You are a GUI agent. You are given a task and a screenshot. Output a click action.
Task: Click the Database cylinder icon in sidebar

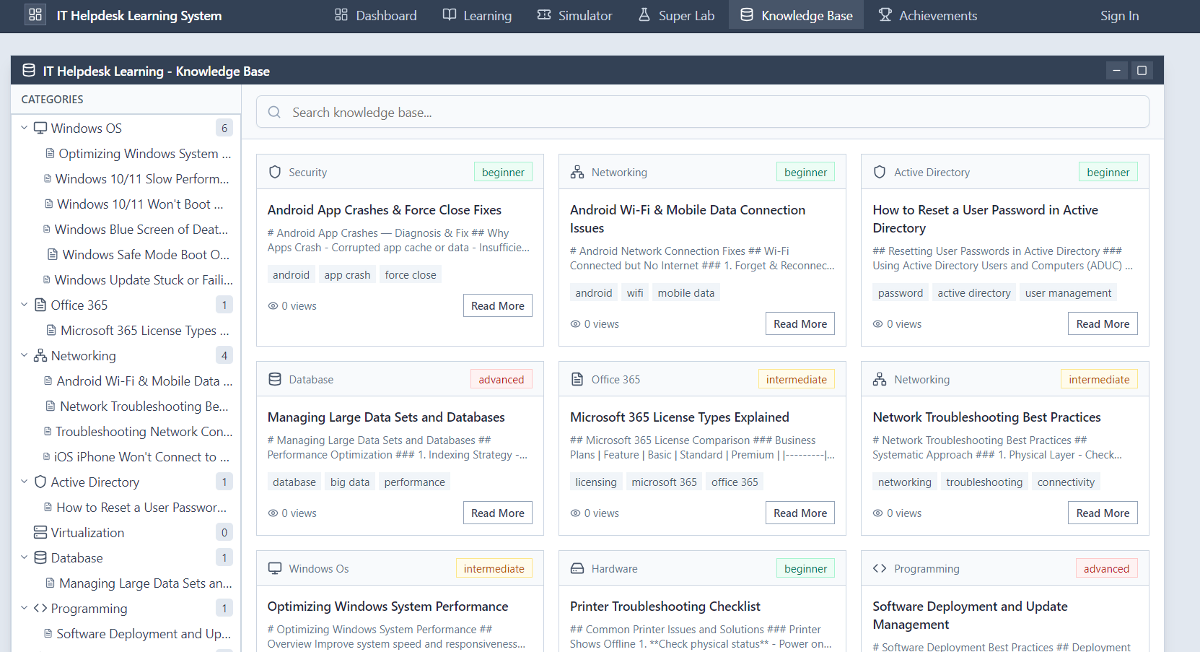click(40, 558)
